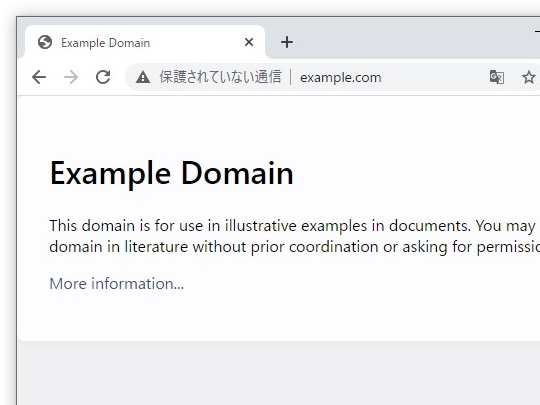Click the word "illustrative" in the paragraph
Viewport: 540px width, 405px height.
pyautogui.click(x=261, y=226)
